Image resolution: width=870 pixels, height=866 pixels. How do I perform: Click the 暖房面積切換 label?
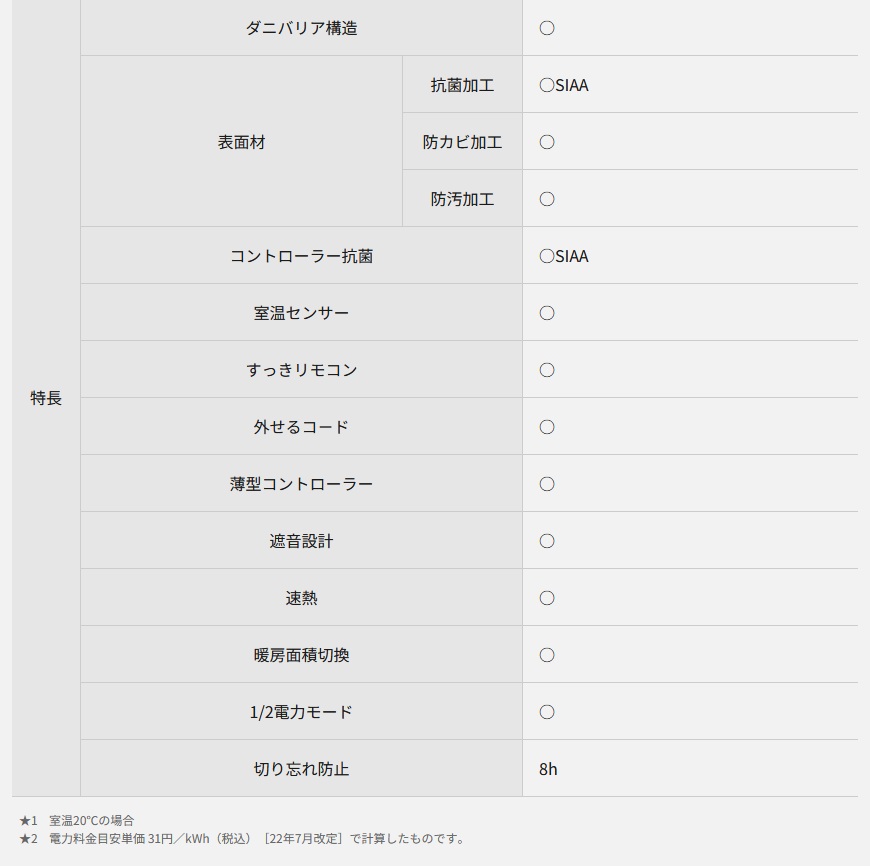point(301,655)
